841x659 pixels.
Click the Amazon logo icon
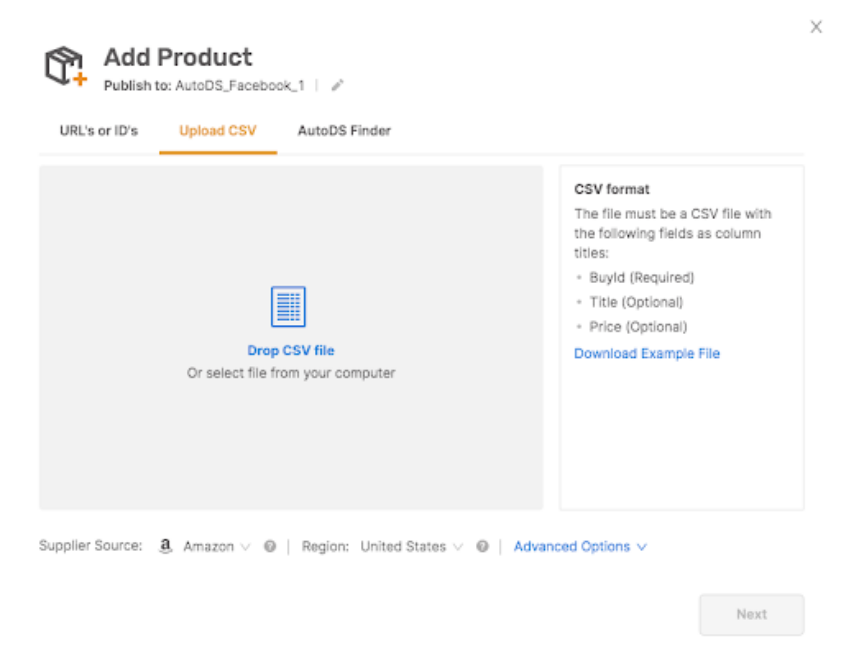click(166, 546)
